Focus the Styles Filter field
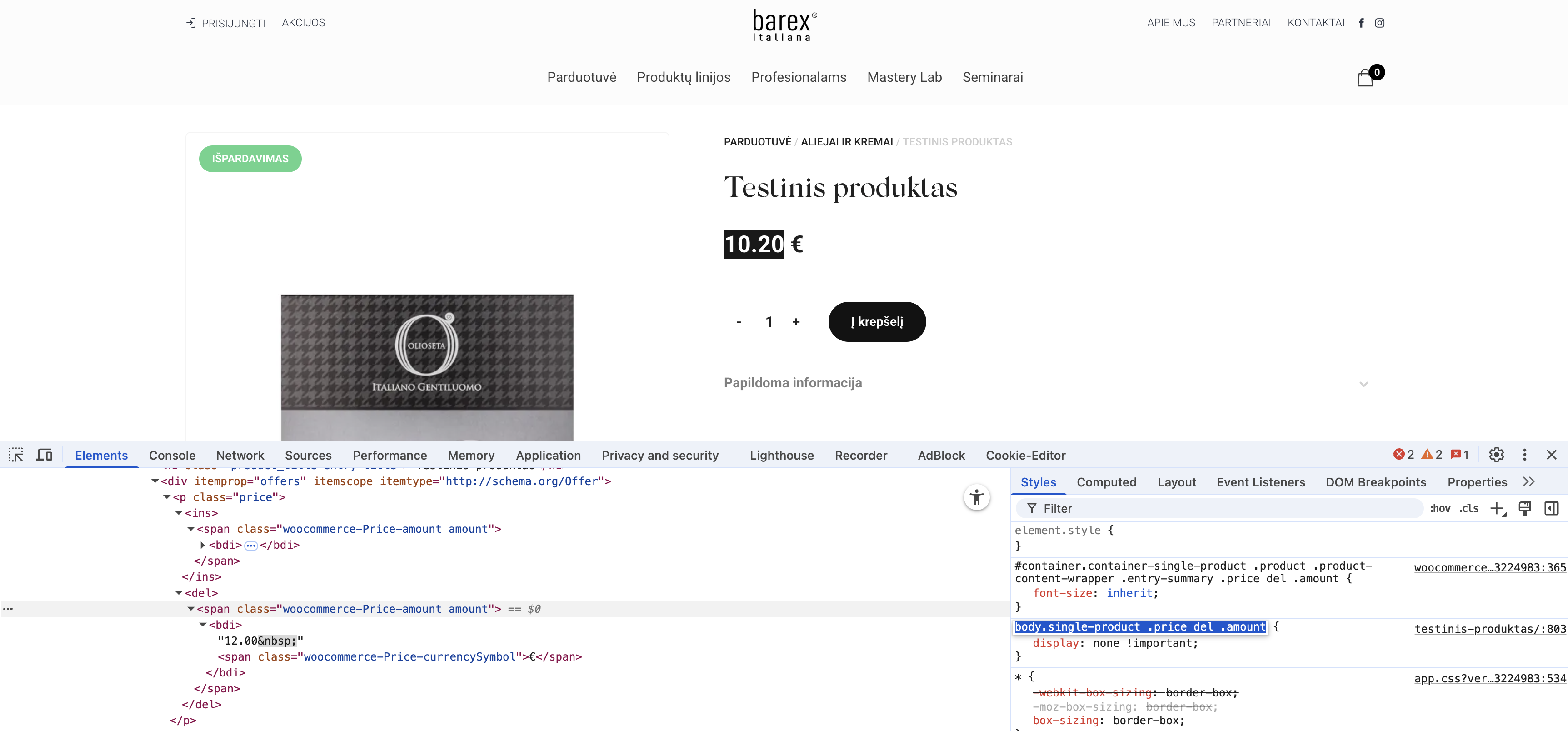This screenshot has height=731, width=1568. click(x=1218, y=508)
